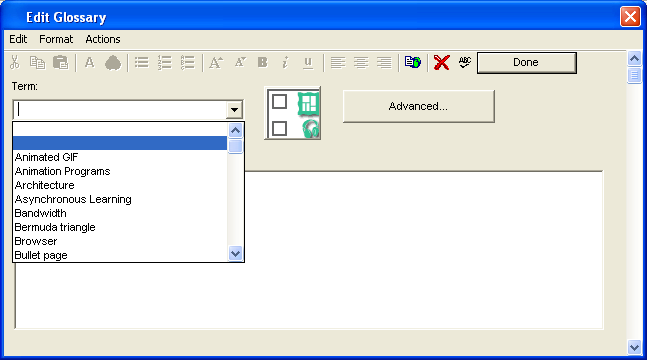Screen dimensions: 647x360
Task: Click the bulleted list icon
Action: [x=142, y=62]
